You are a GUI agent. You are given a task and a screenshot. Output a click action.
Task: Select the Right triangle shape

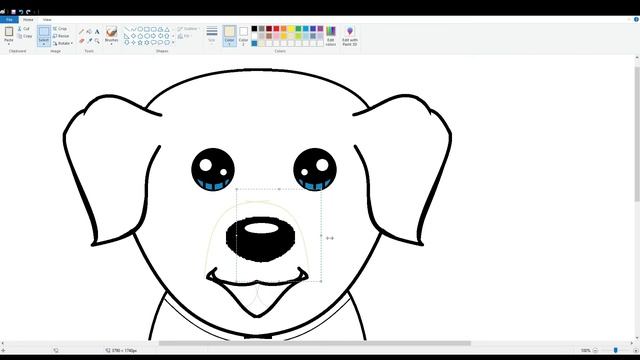(127, 36)
